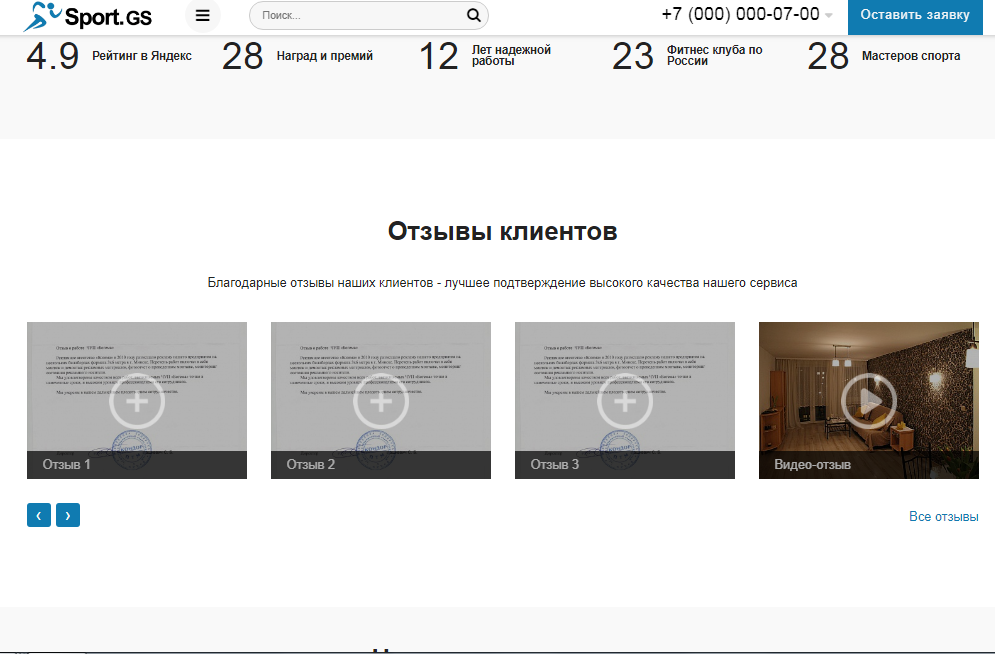Go to previous reviews with left arrow
The width and height of the screenshot is (995, 654).
pos(38,515)
